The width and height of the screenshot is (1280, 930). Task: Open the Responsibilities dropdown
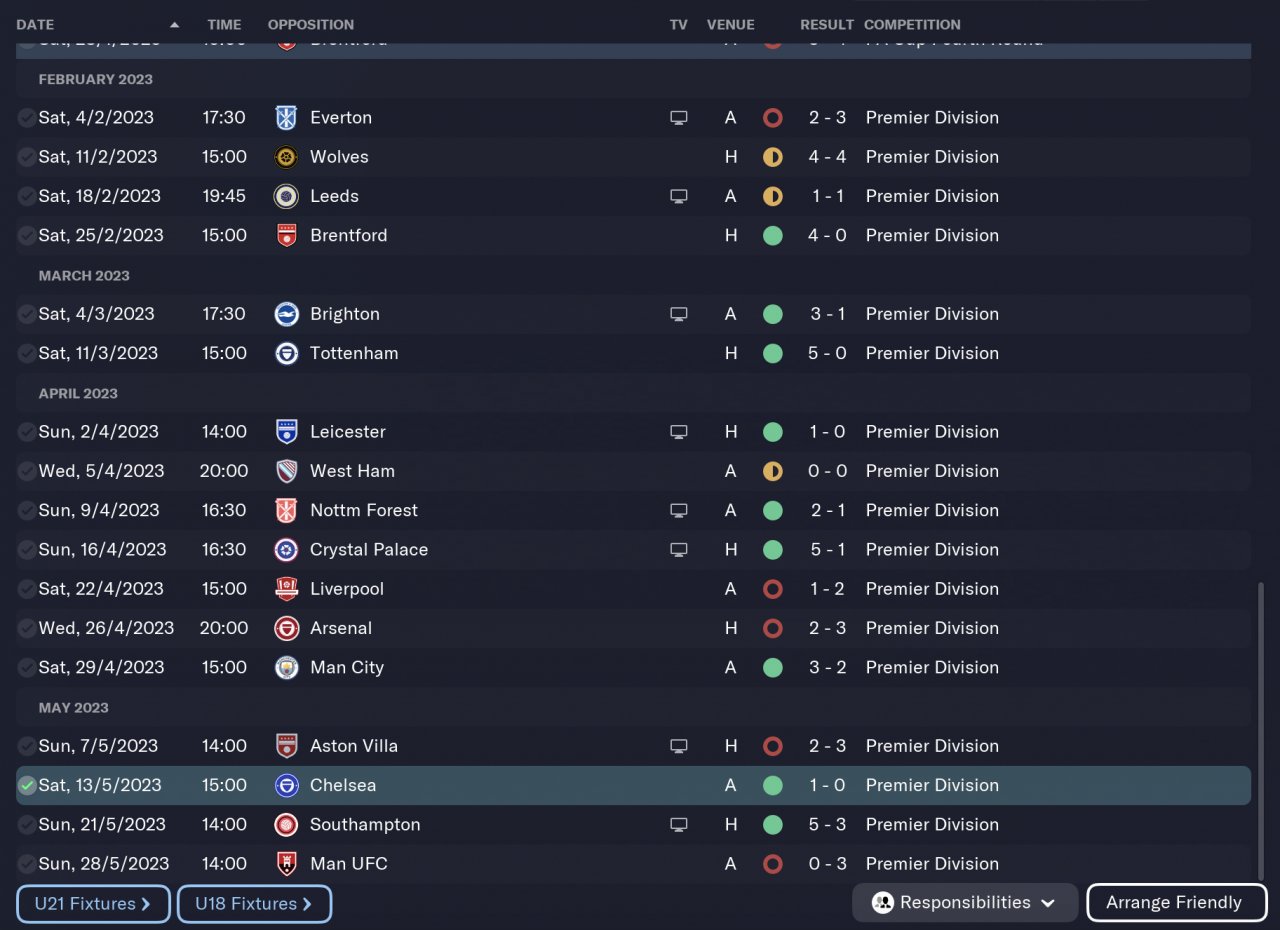[964, 903]
